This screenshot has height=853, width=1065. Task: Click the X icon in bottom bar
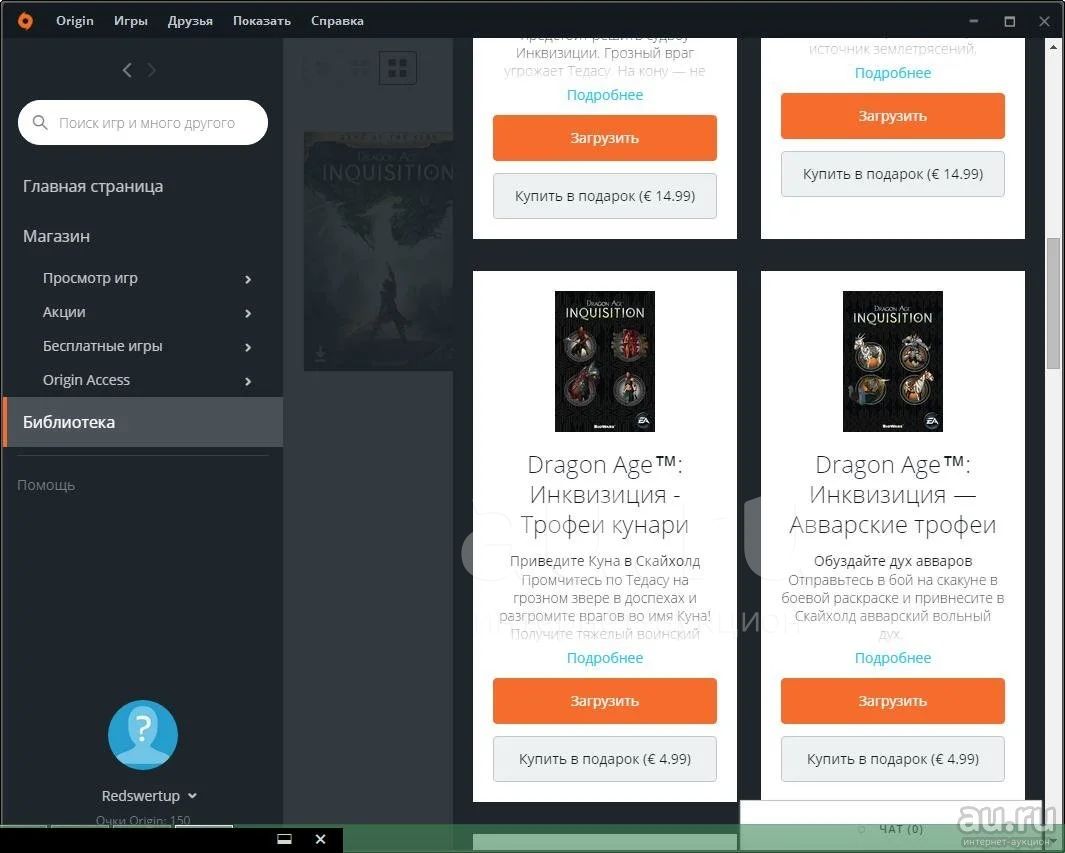coord(321,839)
